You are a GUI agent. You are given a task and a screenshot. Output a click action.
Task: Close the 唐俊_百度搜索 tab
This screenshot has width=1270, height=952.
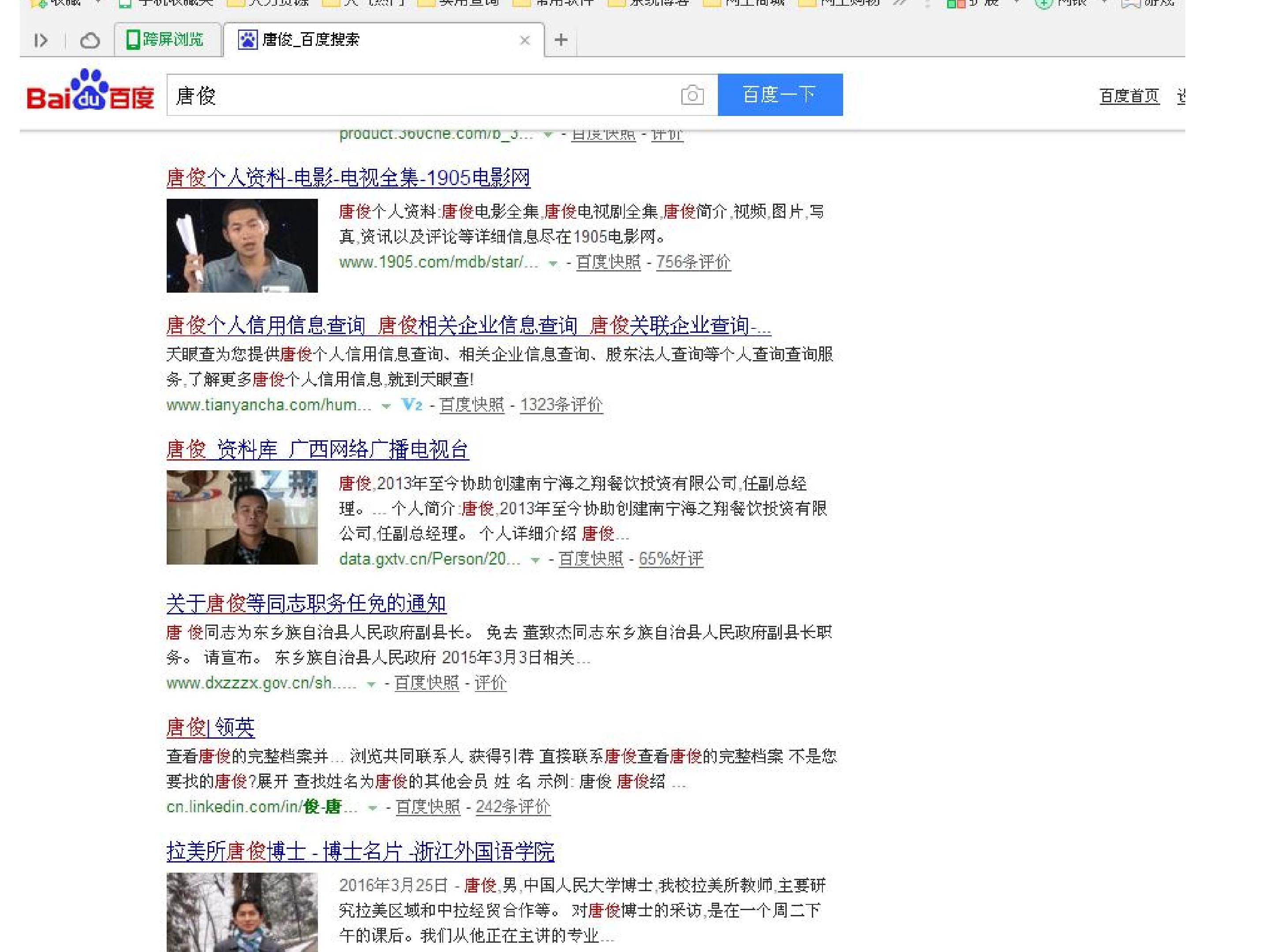524,40
